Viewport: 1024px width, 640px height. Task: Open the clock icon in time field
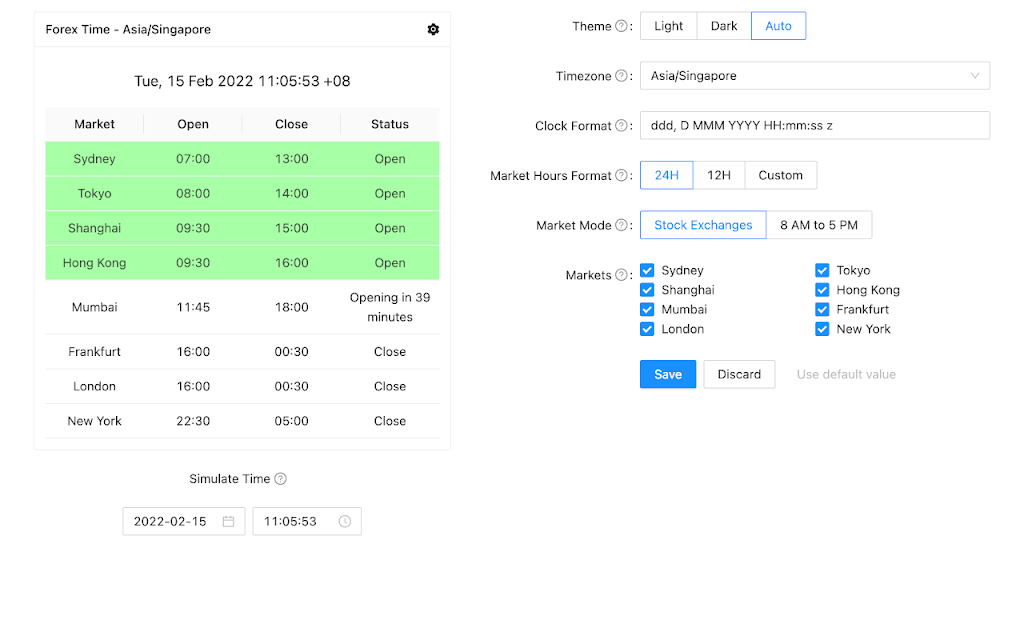coord(345,521)
